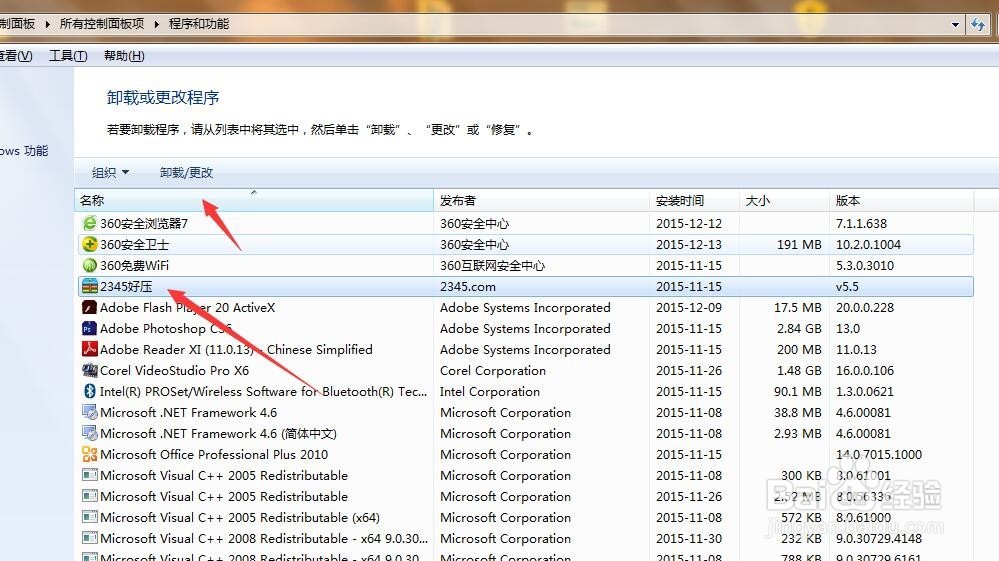Click the .NET Framework 4.6 (简体中文) icon
The width and height of the screenshot is (999, 561).
tap(90, 434)
